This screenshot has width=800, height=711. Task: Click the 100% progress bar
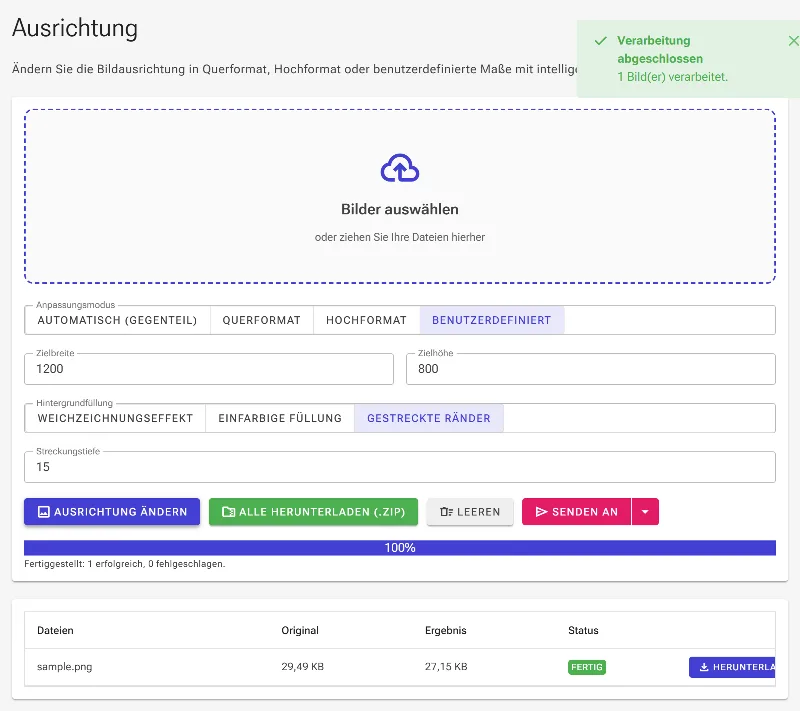[400, 548]
